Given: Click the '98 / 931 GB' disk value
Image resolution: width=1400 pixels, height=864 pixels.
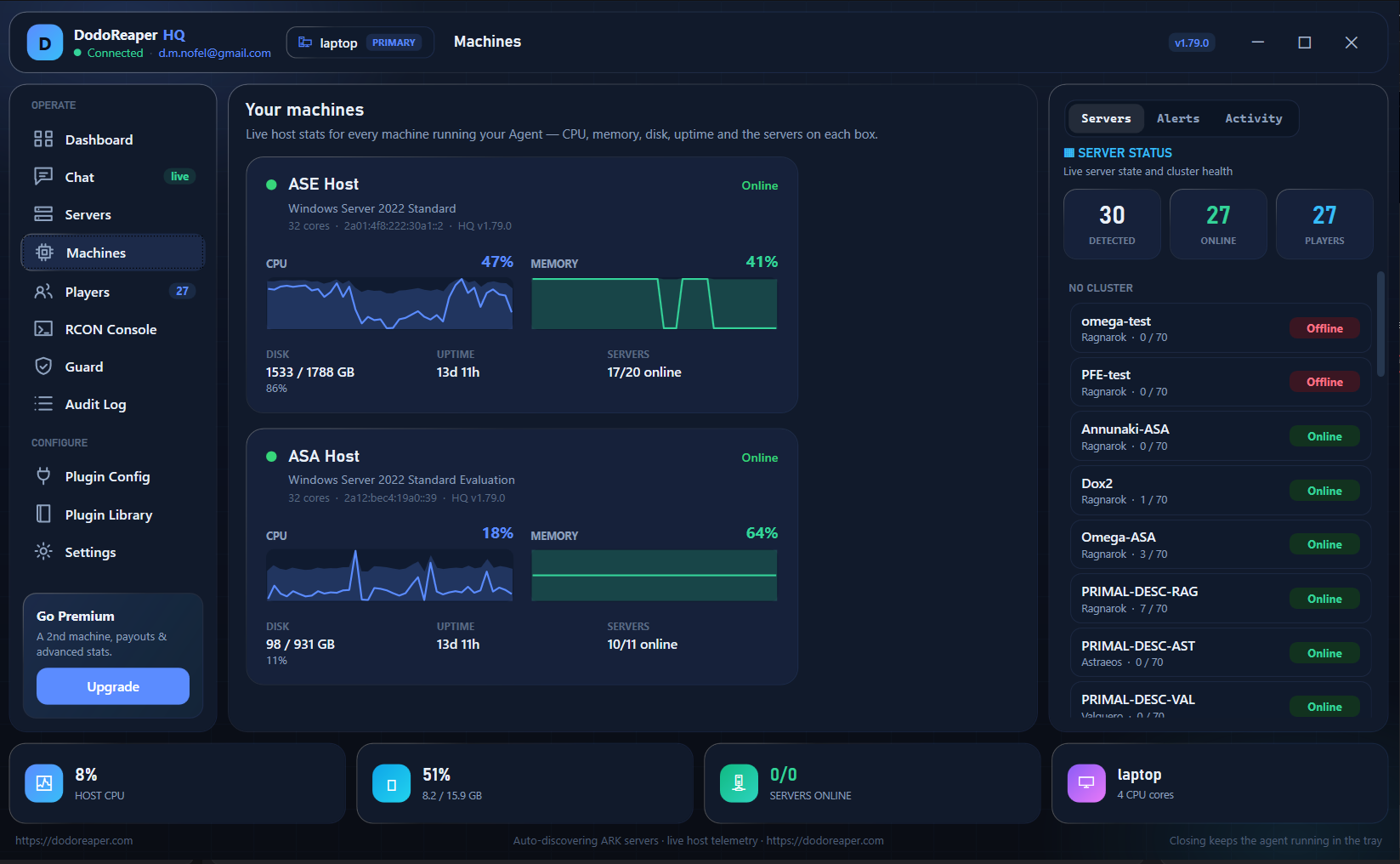Looking at the screenshot, I should click(300, 645).
